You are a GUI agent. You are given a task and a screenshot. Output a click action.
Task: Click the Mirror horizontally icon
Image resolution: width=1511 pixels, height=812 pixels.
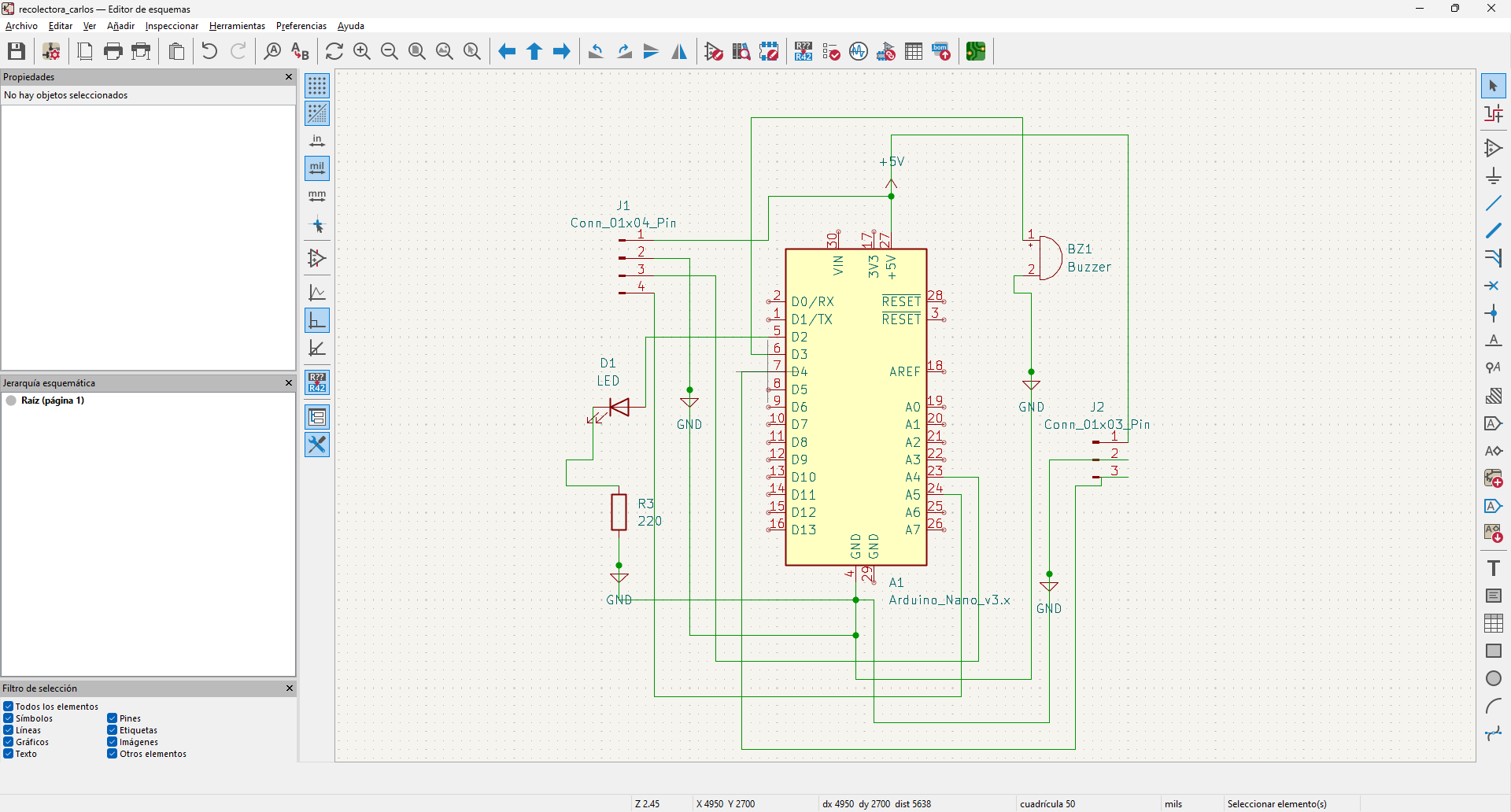(x=679, y=52)
